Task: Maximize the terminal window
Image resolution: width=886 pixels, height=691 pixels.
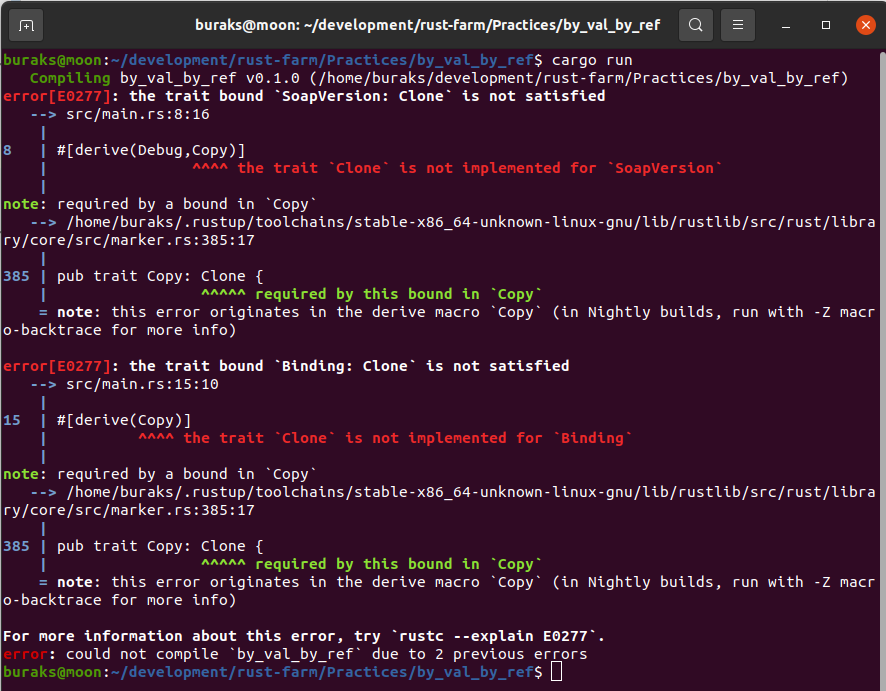Action: [x=826, y=24]
